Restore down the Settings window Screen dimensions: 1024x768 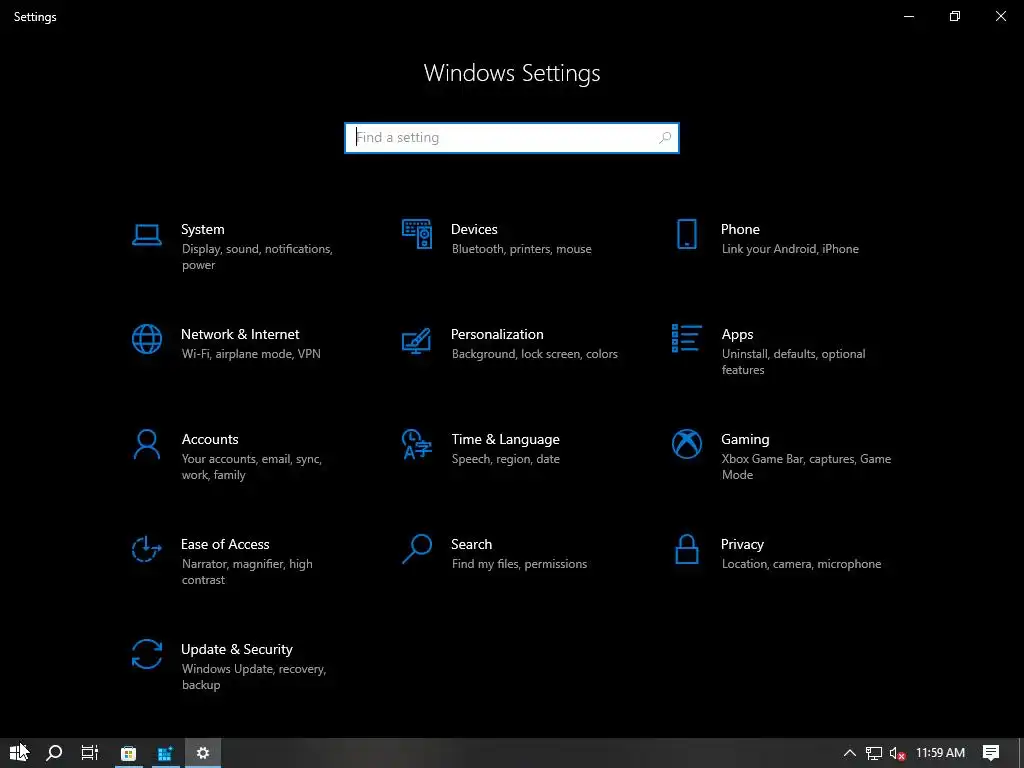pos(955,16)
